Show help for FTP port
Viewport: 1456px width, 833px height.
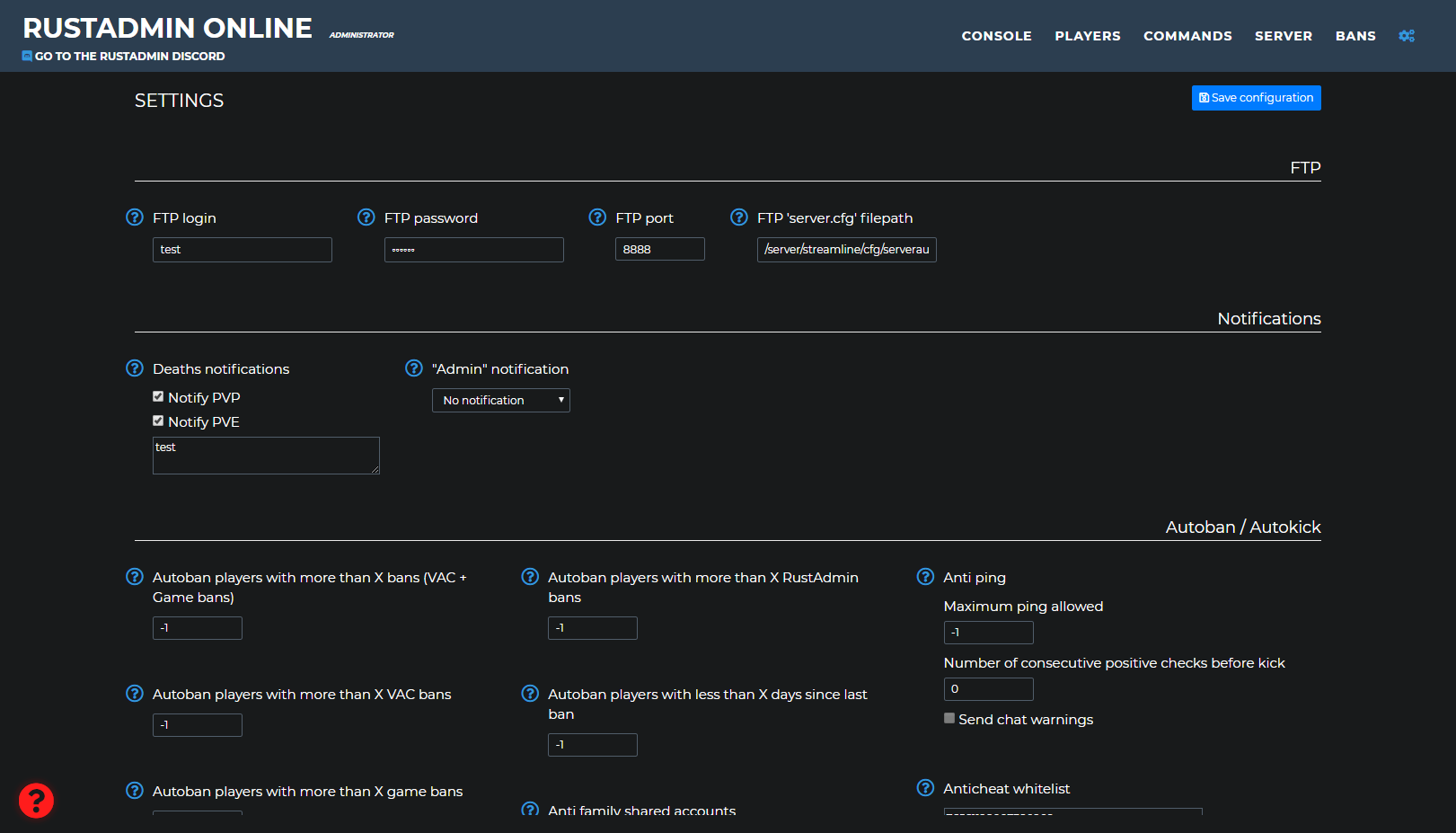point(597,217)
